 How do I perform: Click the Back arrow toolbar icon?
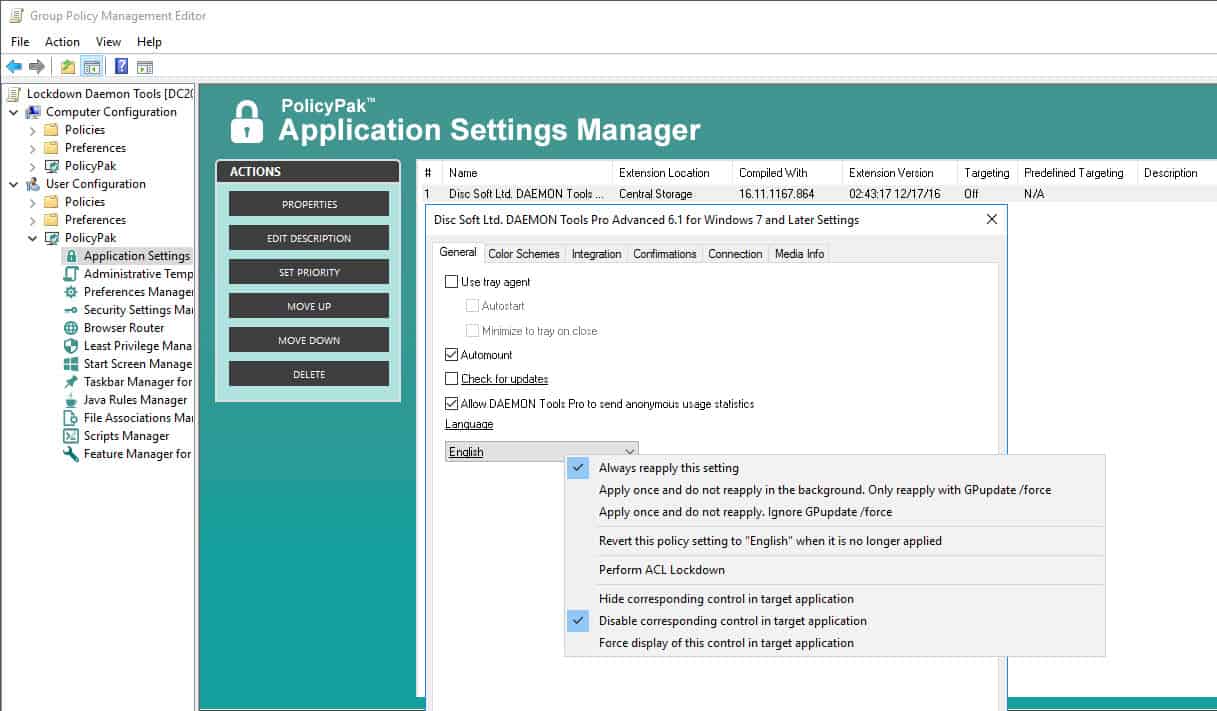[13, 67]
